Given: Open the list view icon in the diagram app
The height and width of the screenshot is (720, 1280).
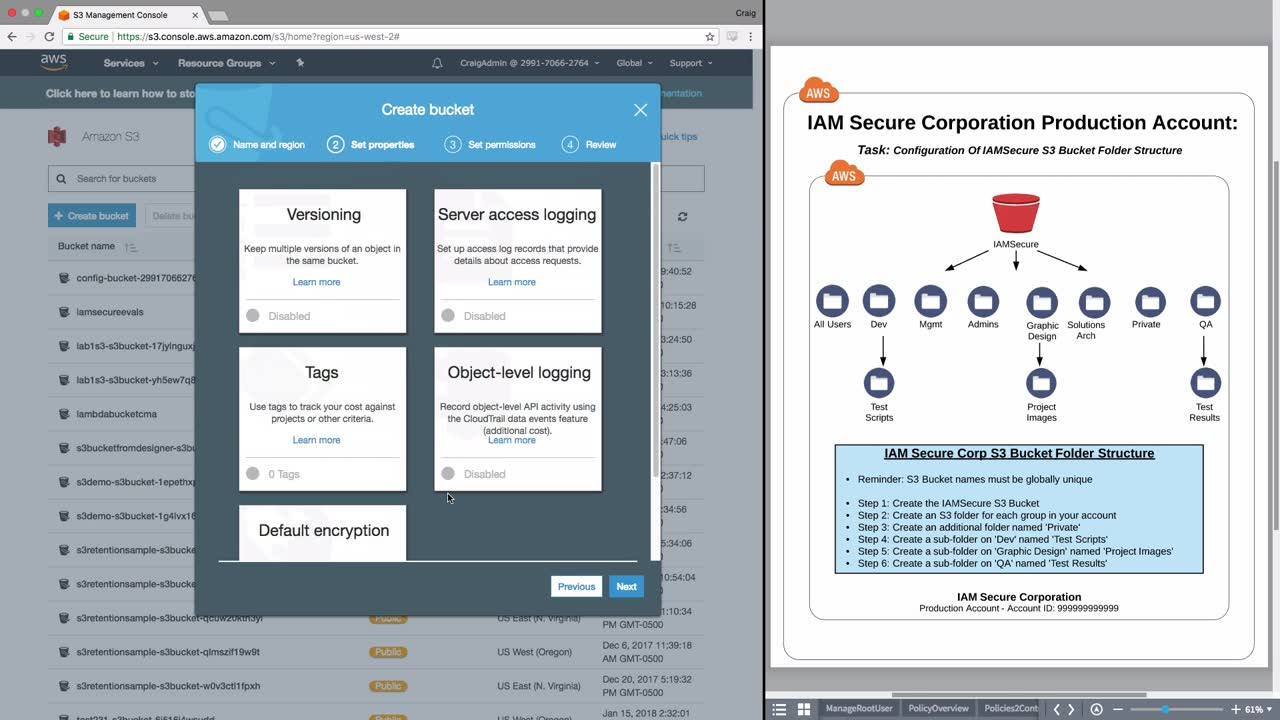Looking at the screenshot, I should (x=779, y=709).
